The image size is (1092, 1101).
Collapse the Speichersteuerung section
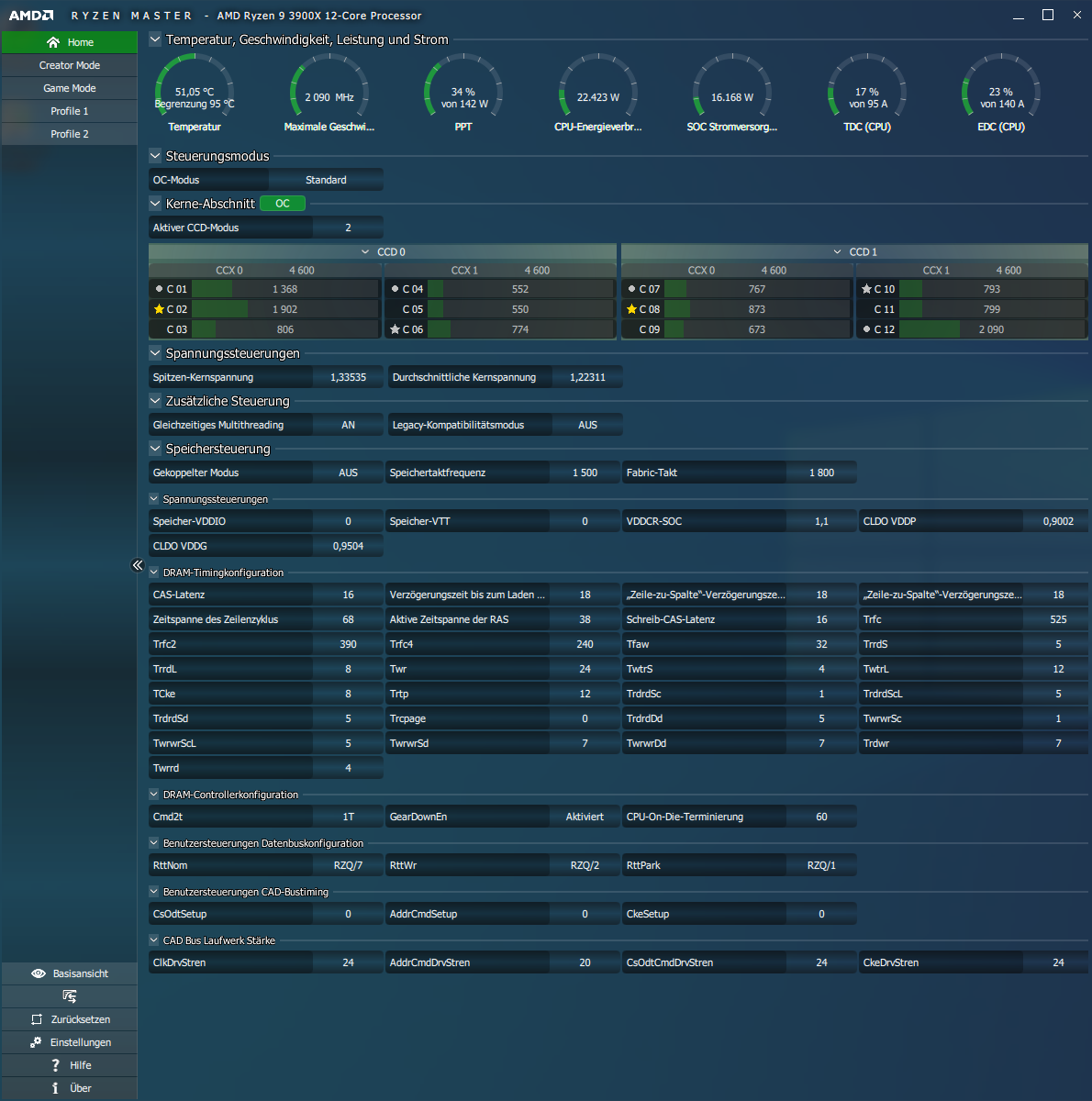coord(155,449)
